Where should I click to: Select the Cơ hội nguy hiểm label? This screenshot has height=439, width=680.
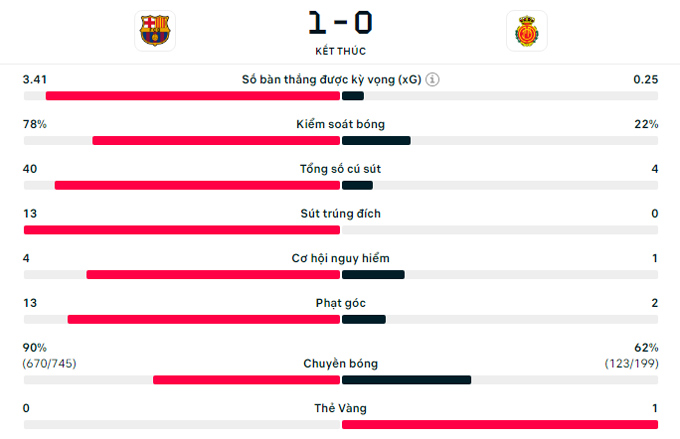(x=340, y=258)
